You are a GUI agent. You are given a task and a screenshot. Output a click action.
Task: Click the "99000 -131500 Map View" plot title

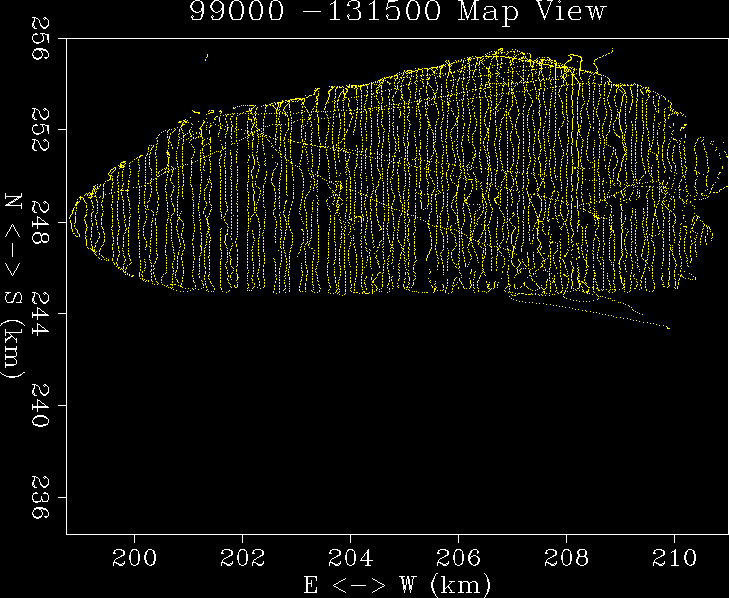pos(398,13)
